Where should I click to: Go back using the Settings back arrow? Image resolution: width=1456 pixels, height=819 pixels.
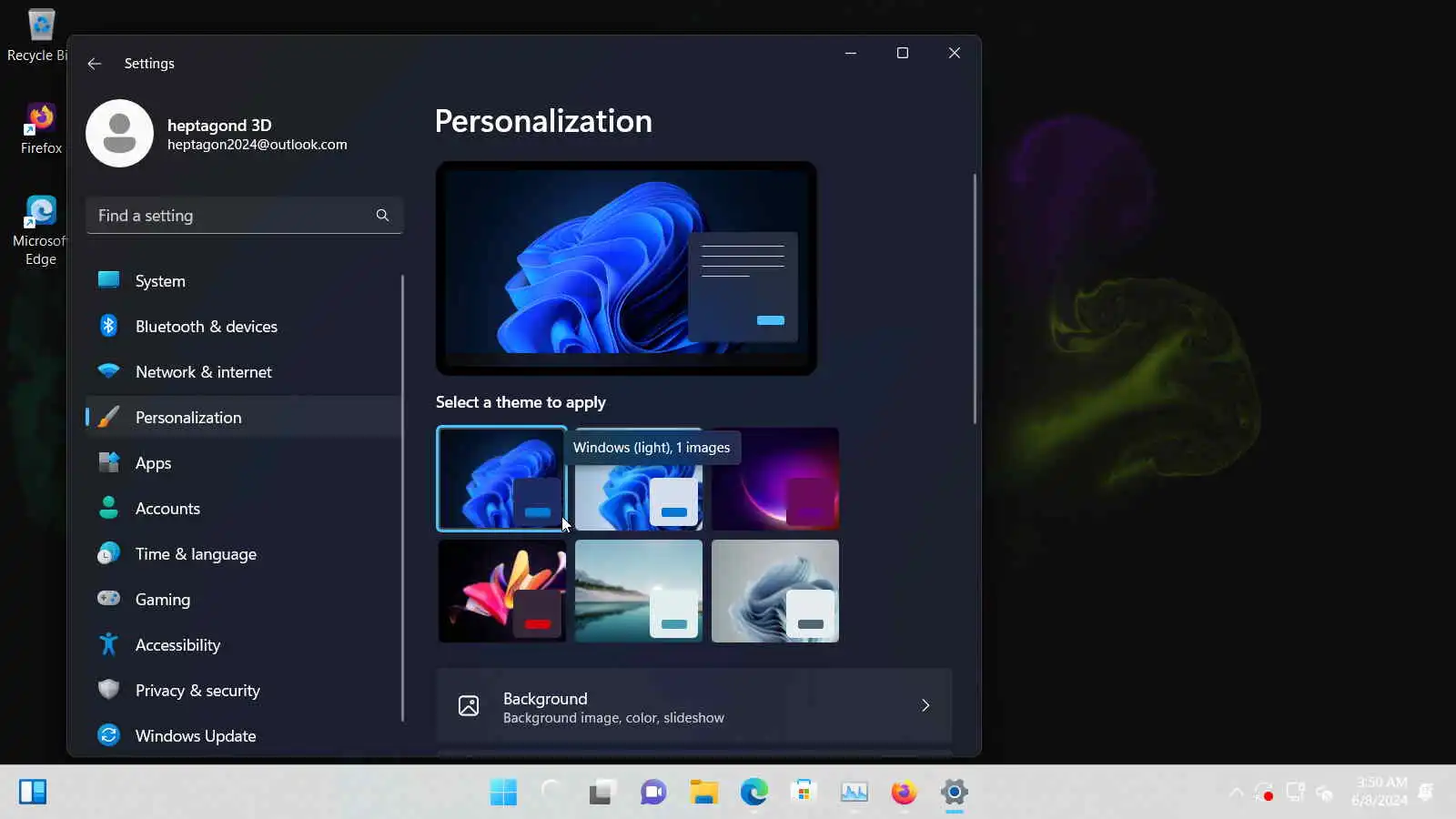pyautogui.click(x=94, y=64)
